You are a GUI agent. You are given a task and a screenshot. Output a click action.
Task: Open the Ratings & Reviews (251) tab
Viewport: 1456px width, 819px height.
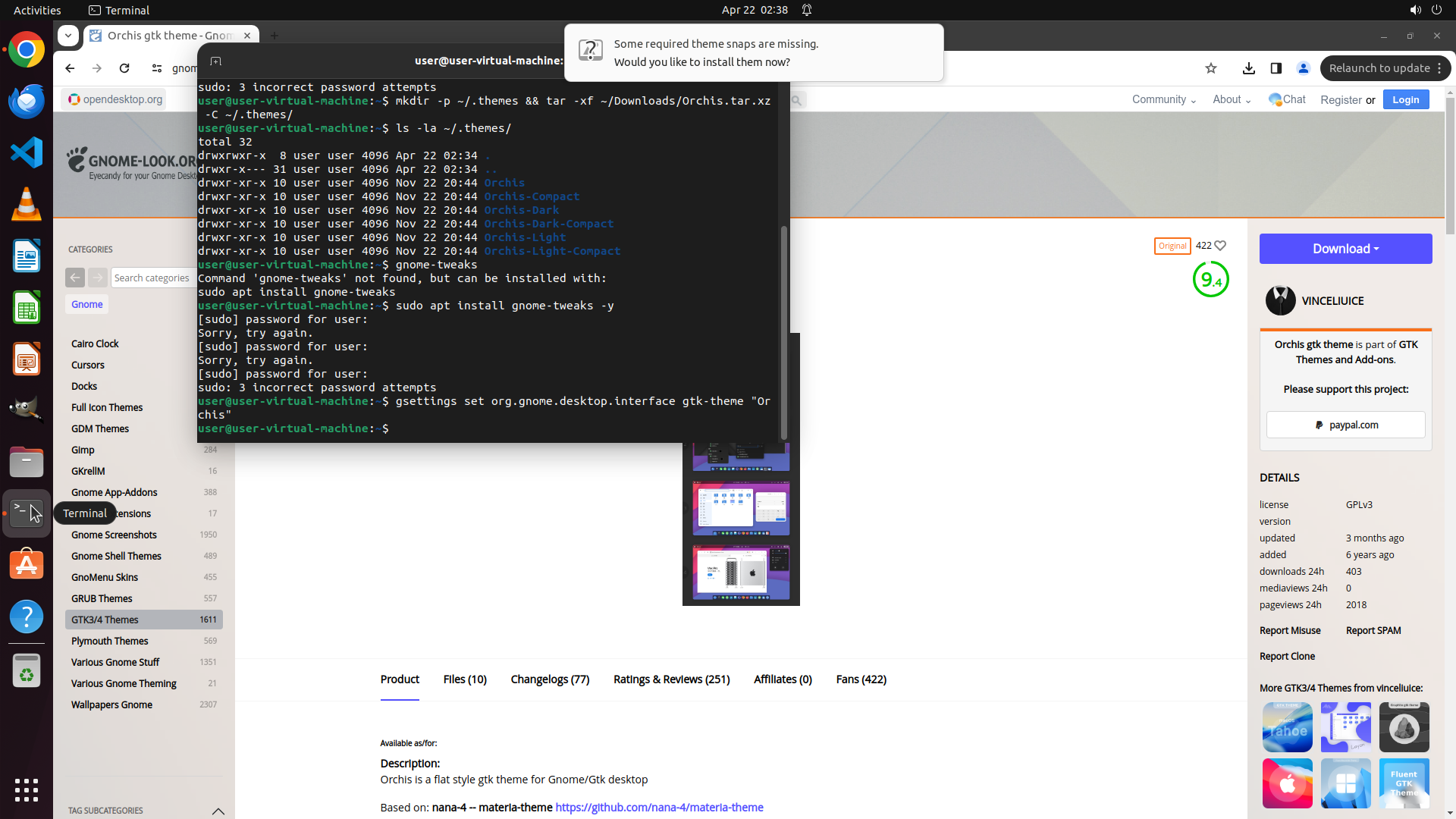click(x=671, y=679)
